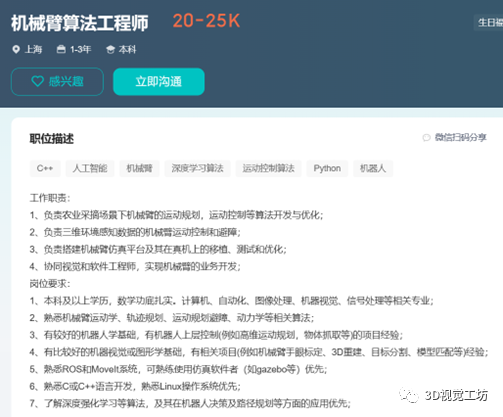This screenshot has height=417, width=503.
Task: Click the 职位描述 section heading
Action: 52,139
